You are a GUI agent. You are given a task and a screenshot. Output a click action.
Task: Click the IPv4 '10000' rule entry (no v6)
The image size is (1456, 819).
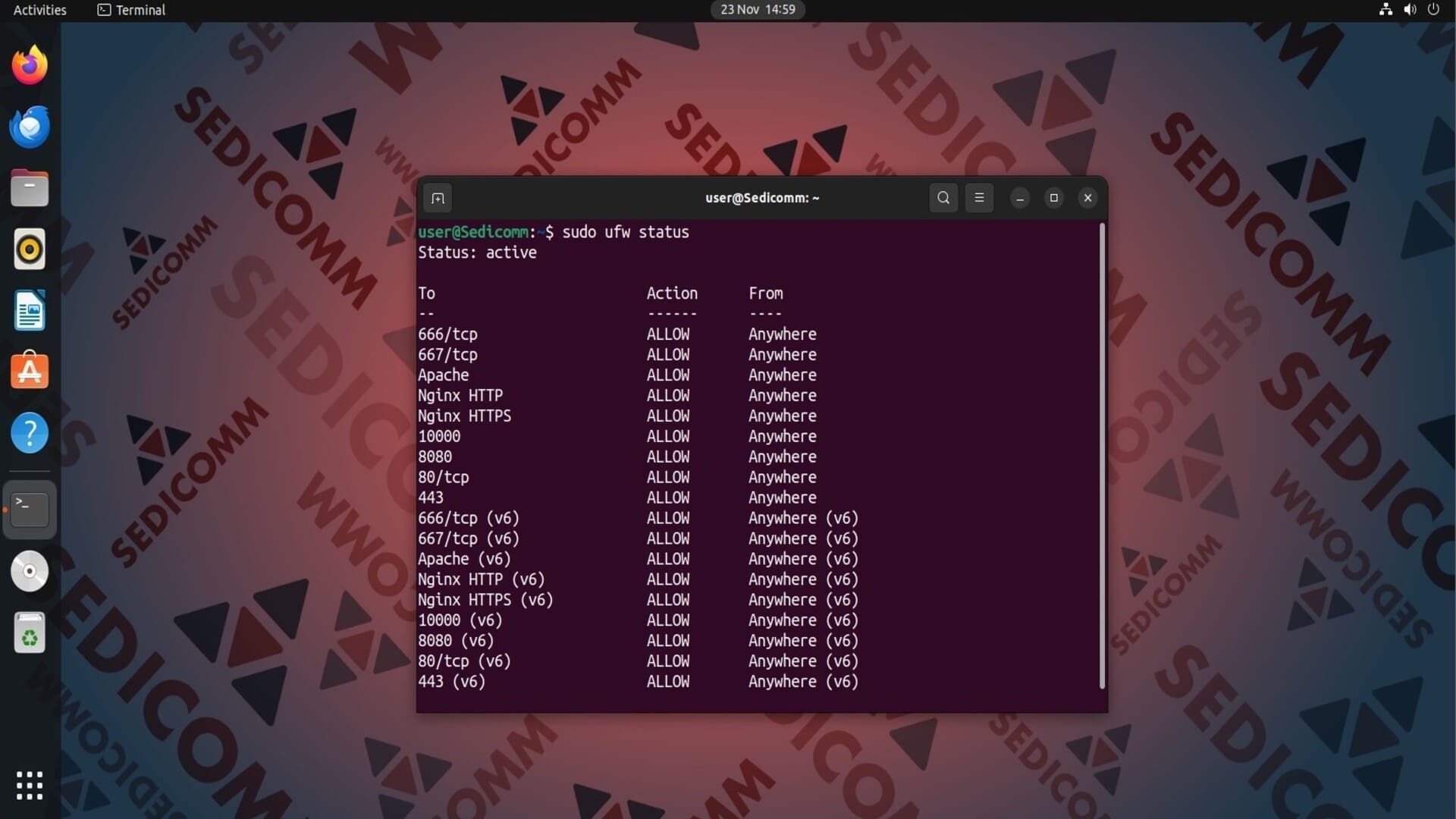tap(439, 437)
